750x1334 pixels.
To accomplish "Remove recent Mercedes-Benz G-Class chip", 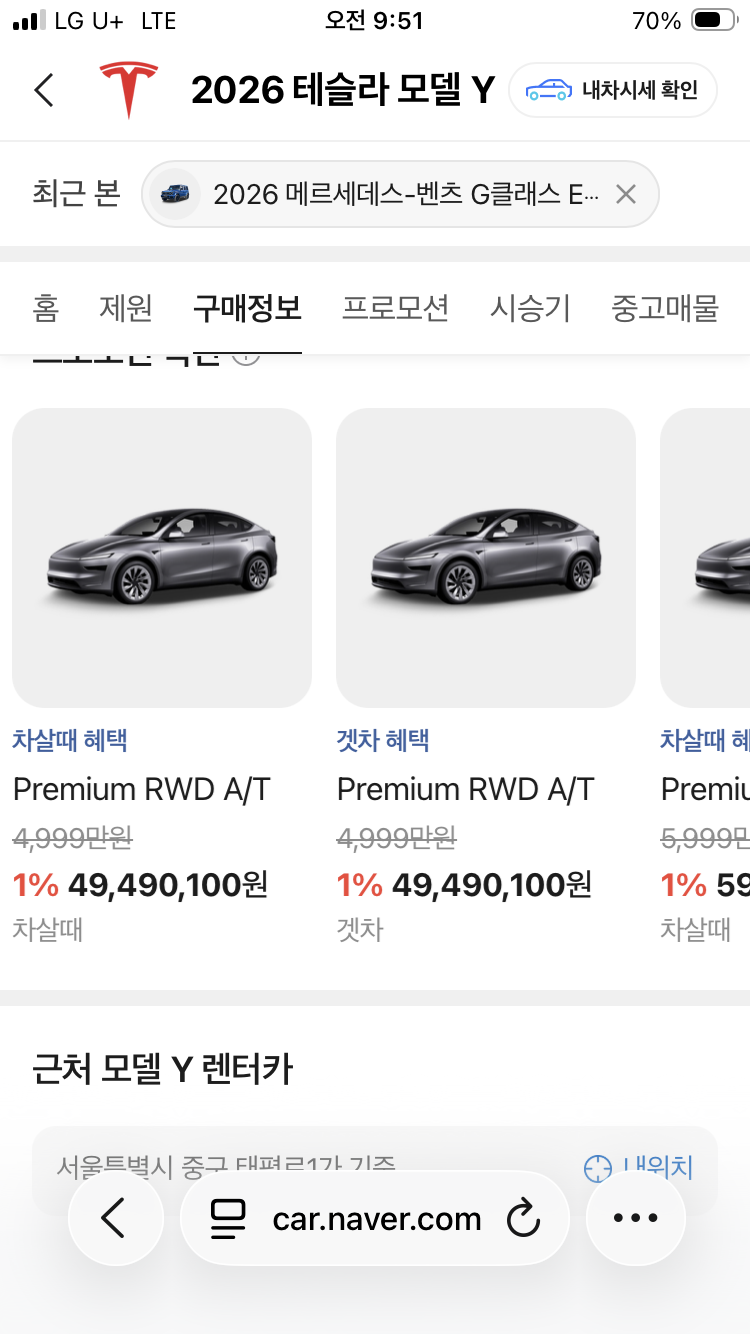I will click(x=626, y=194).
